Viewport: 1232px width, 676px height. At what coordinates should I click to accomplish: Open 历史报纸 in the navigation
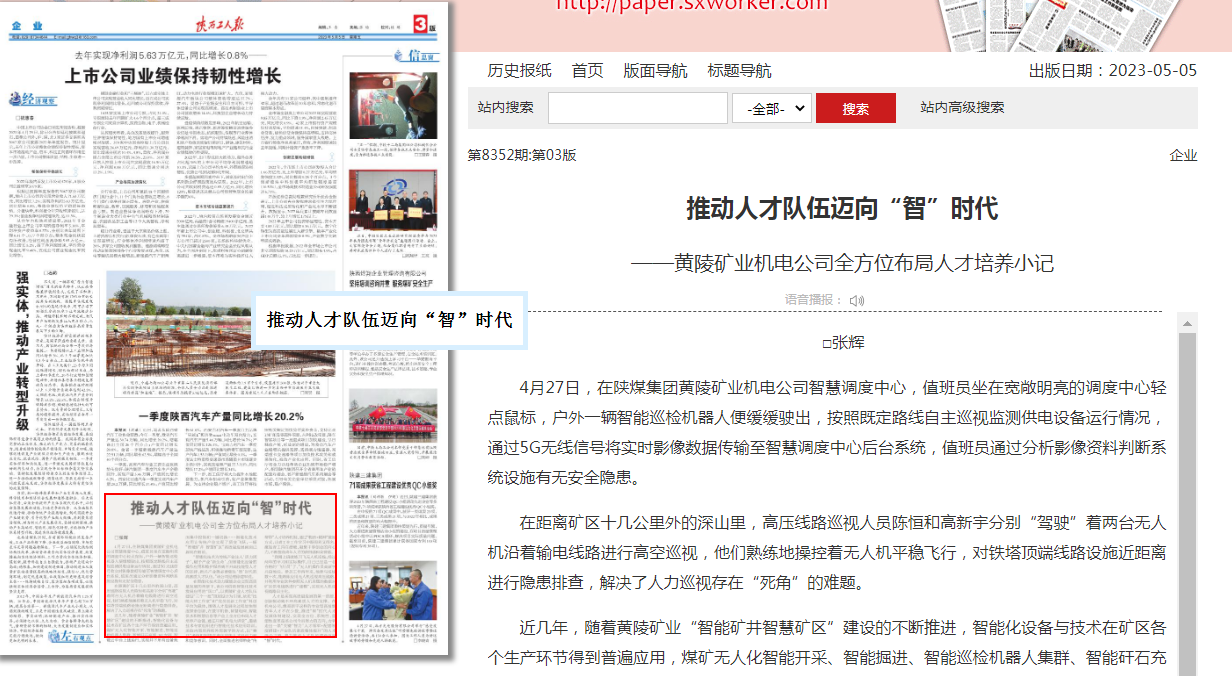point(519,70)
